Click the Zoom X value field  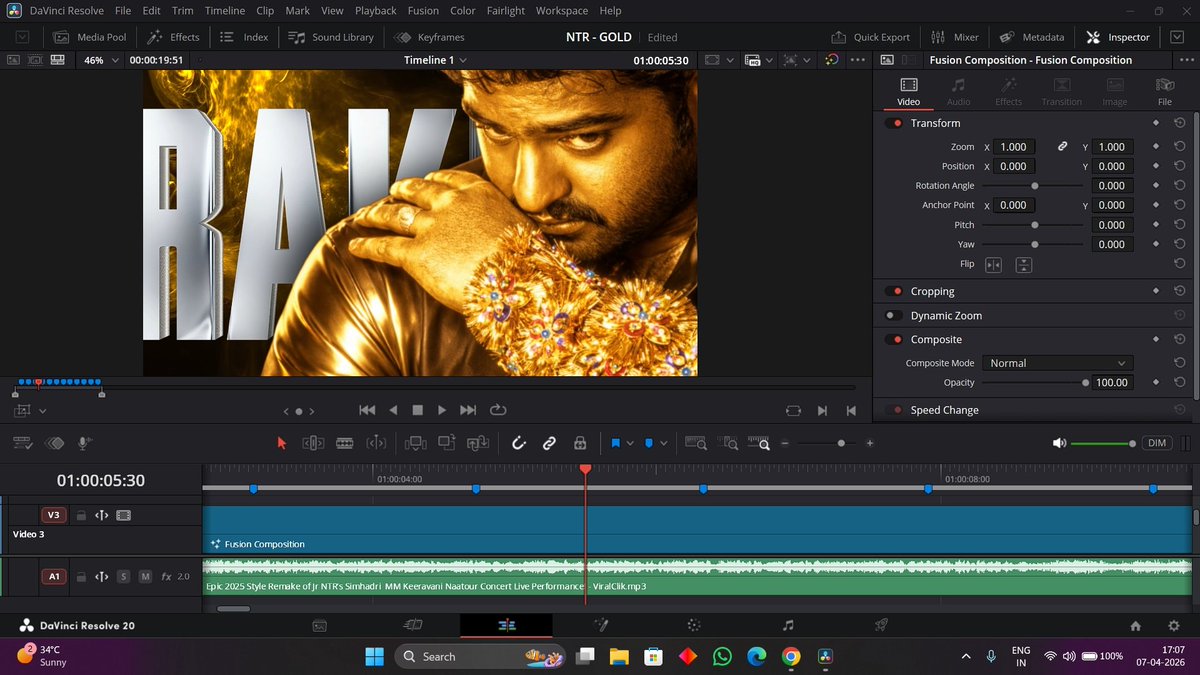1014,146
